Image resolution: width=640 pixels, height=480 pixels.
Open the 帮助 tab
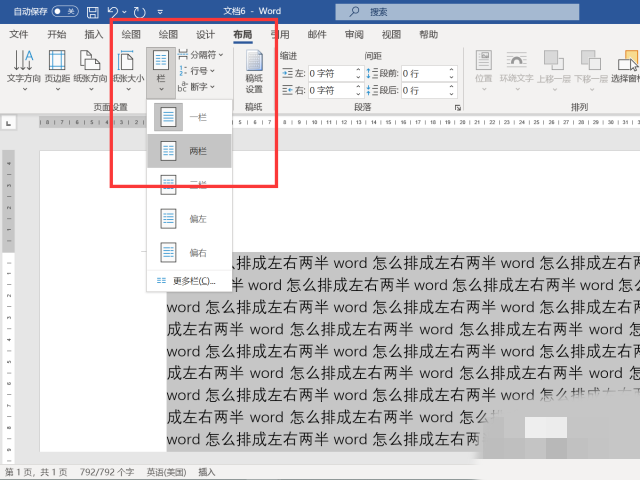[429, 35]
